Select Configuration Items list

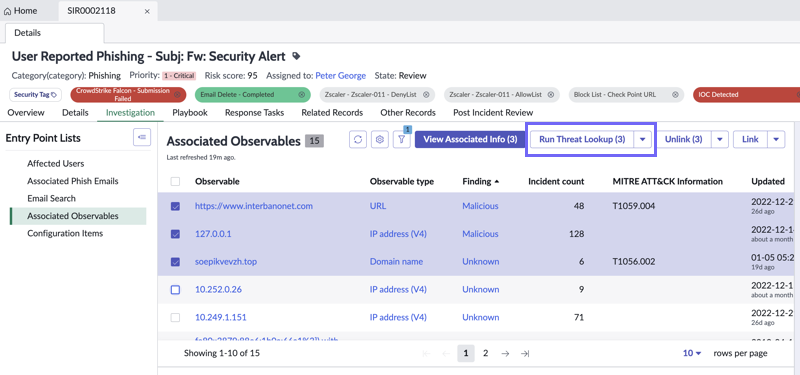point(65,233)
